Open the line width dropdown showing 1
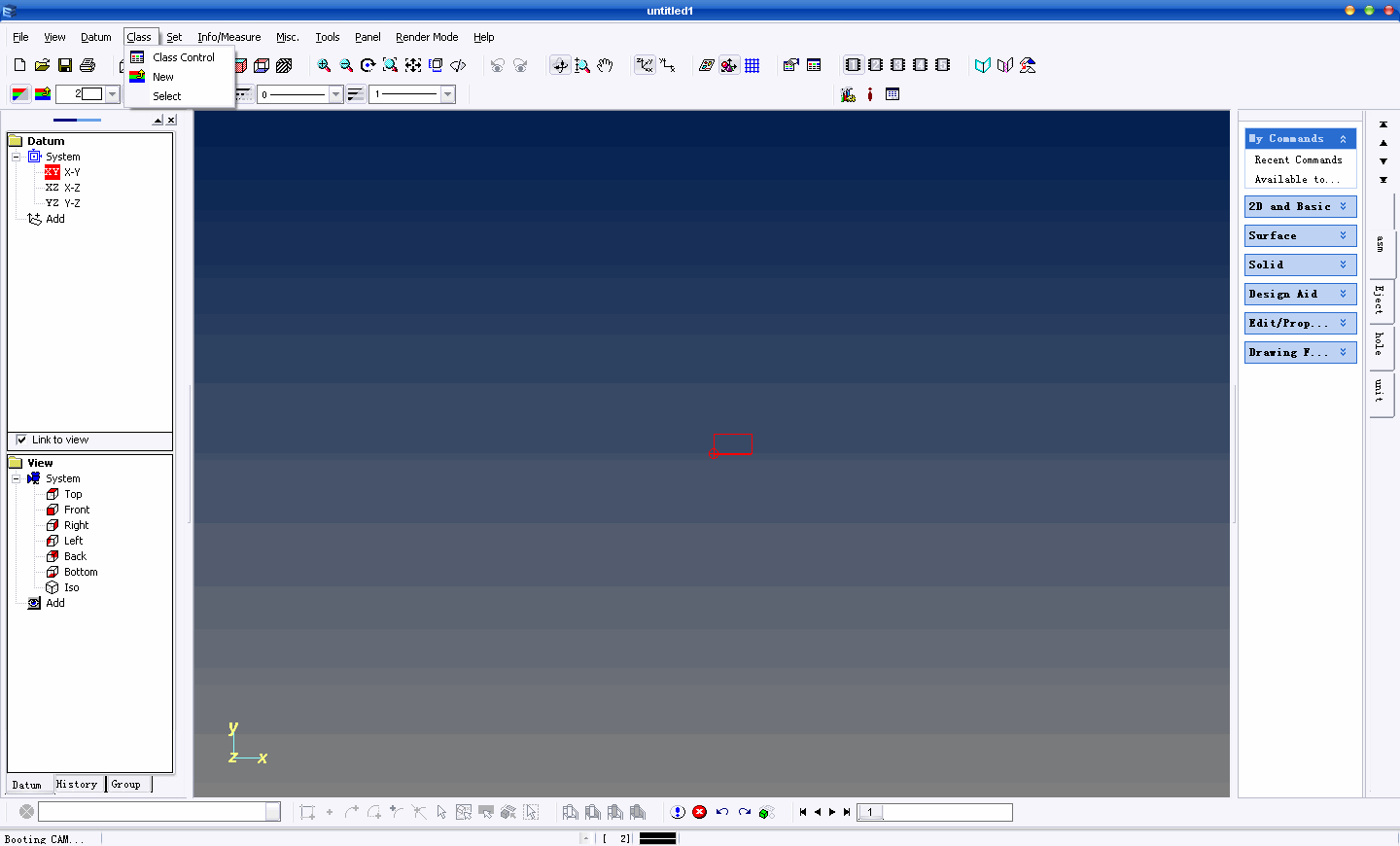 448,94
